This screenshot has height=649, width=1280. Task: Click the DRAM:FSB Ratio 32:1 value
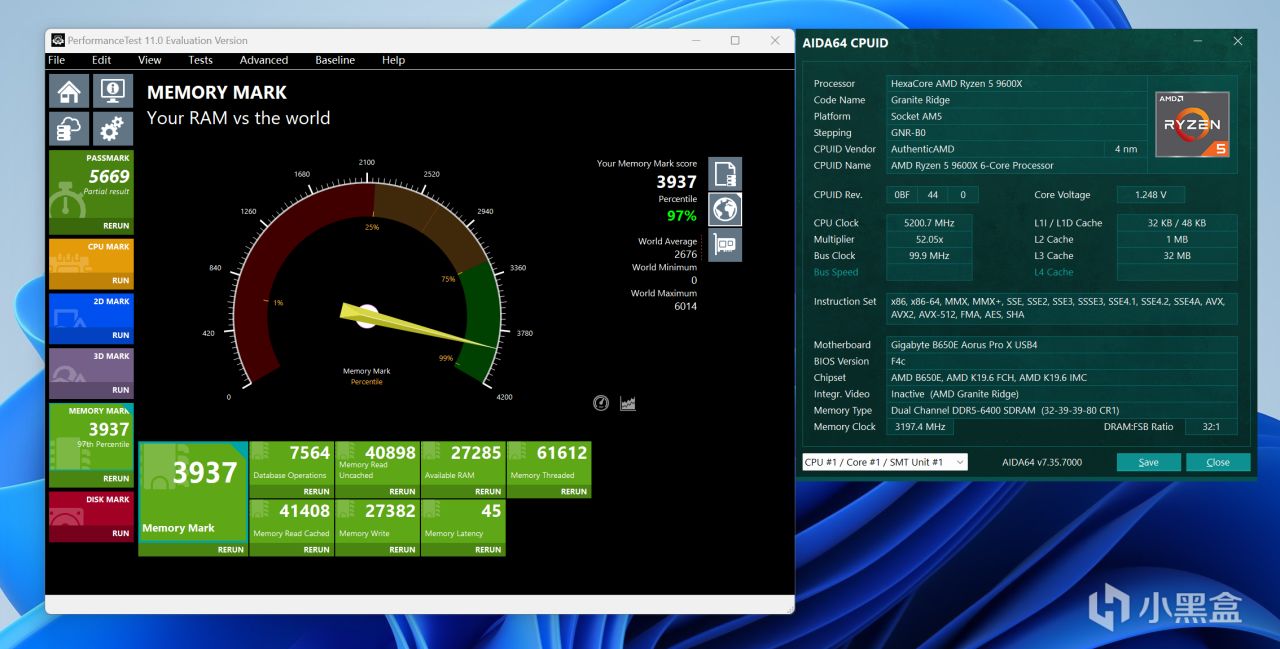pyautogui.click(x=1211, y=427)
